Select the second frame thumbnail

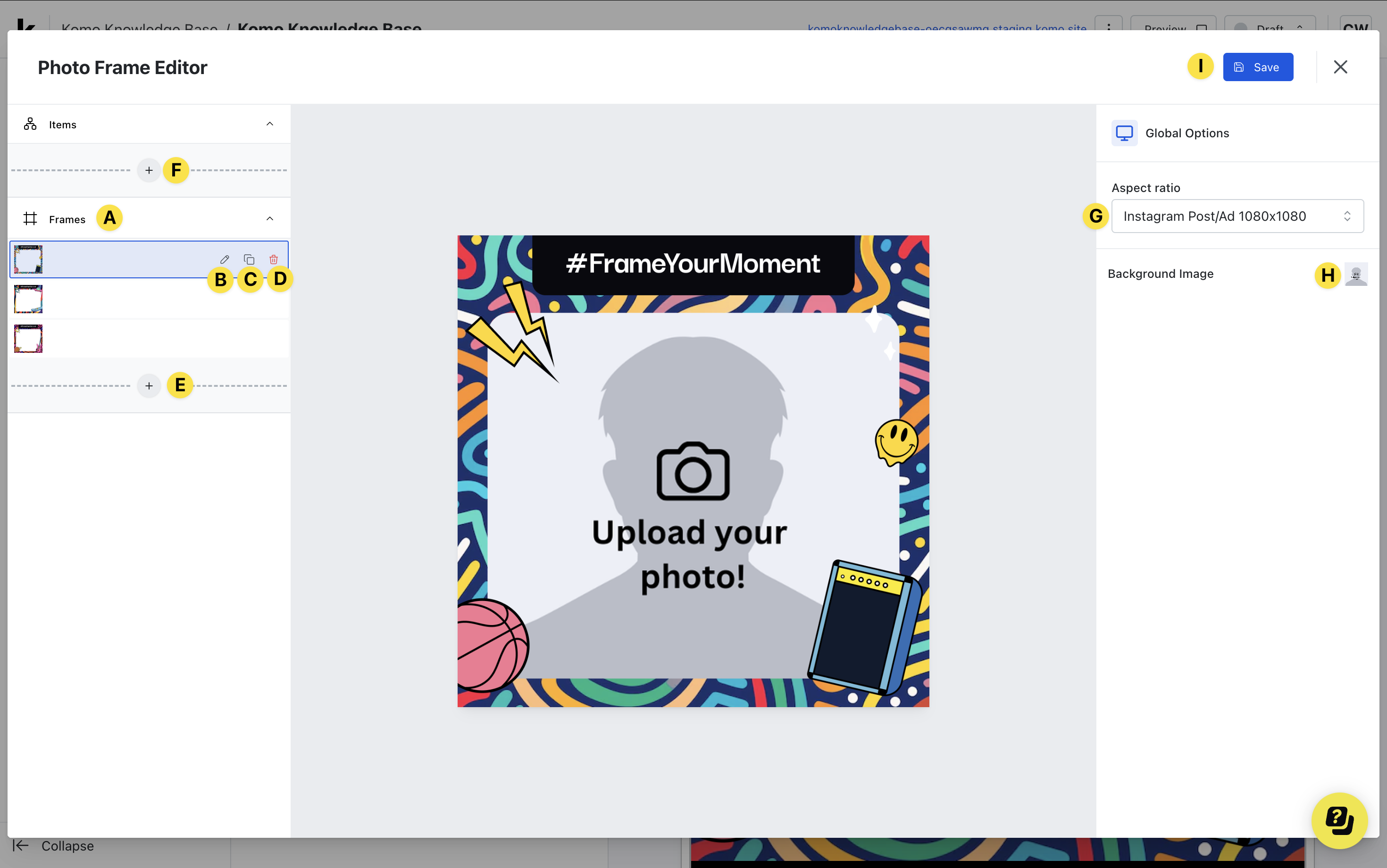(x=28, y=299)
